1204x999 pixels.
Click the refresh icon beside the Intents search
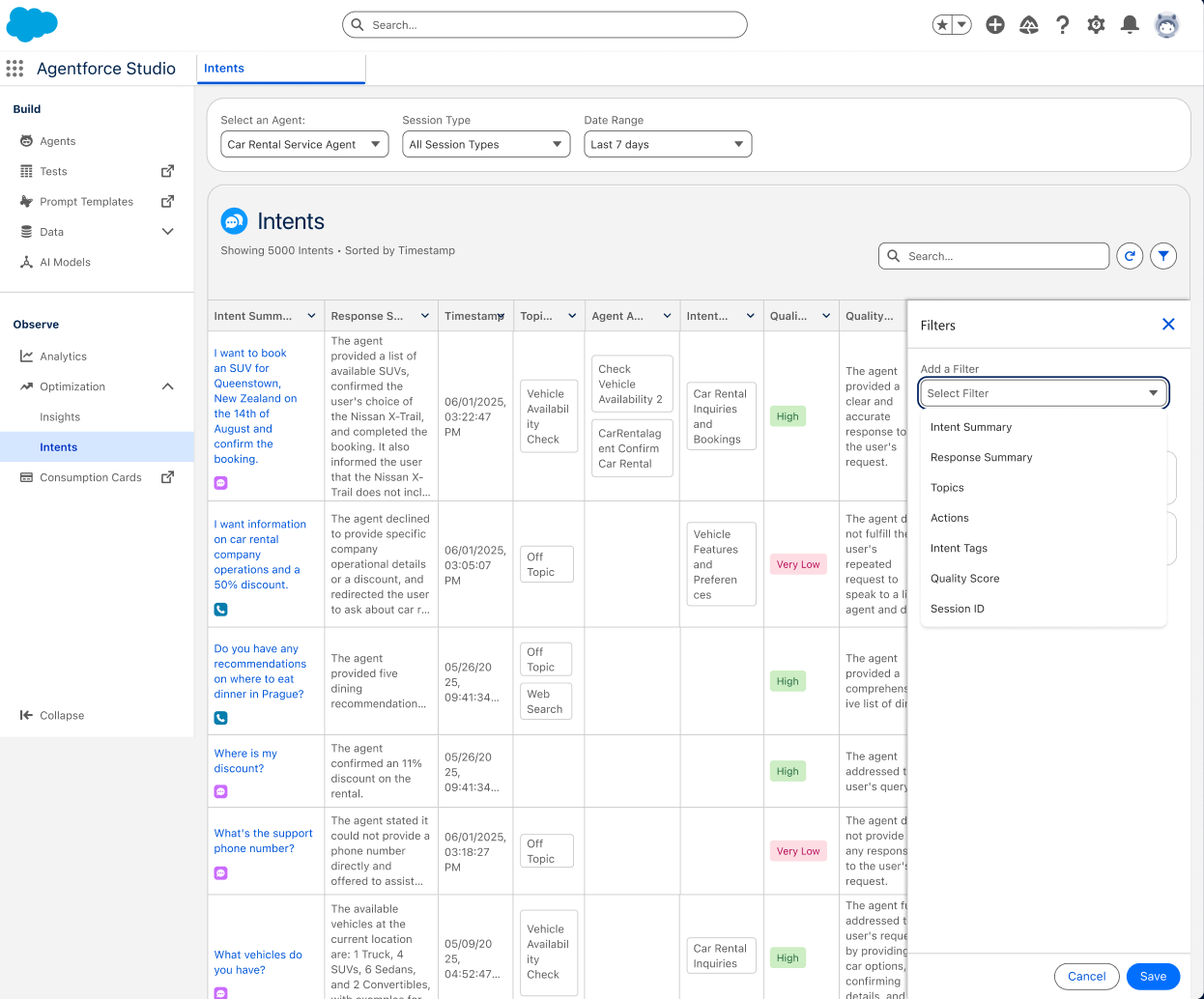tap(1129, 256)
